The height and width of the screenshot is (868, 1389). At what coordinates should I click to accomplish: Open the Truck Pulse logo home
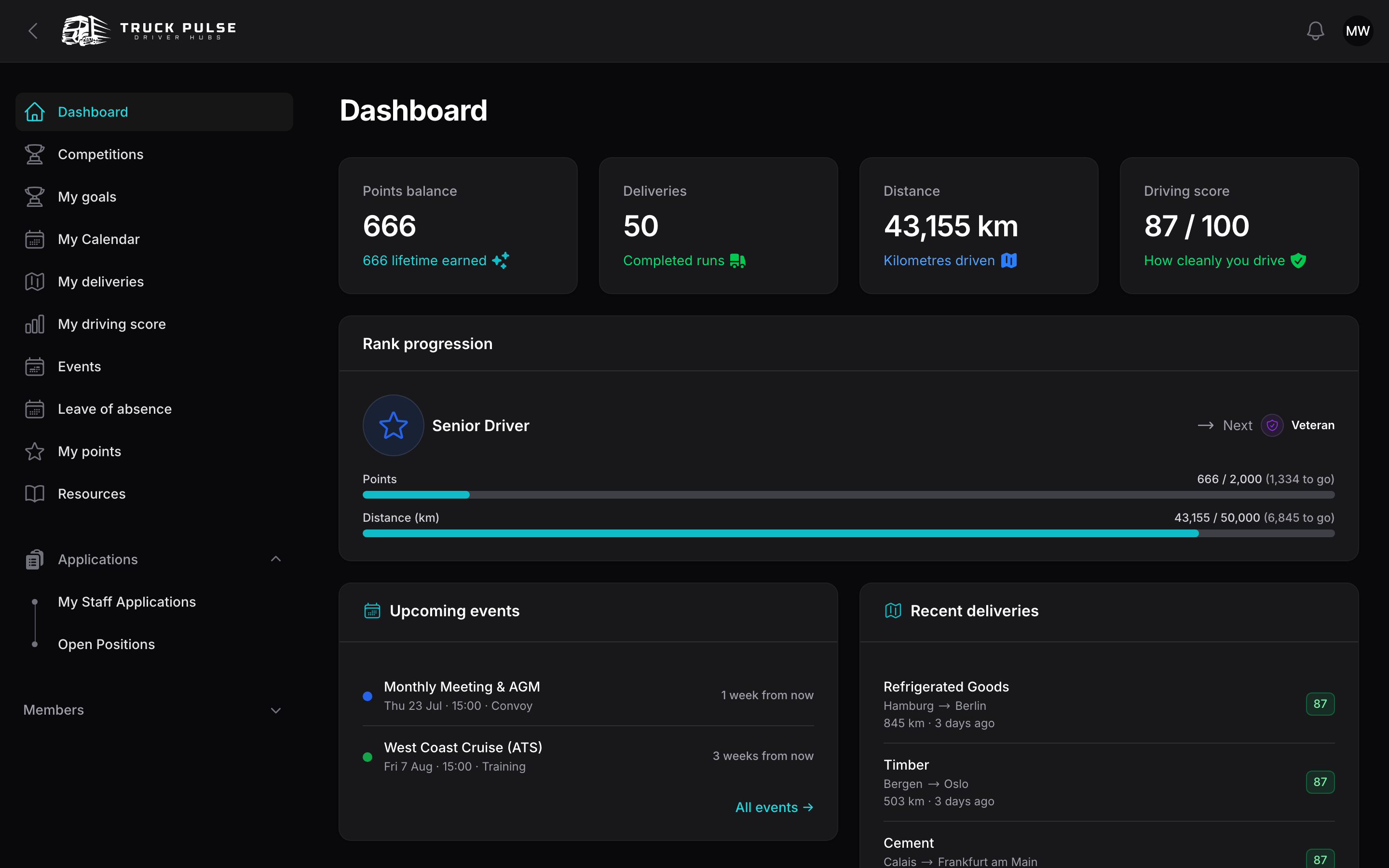149,31
